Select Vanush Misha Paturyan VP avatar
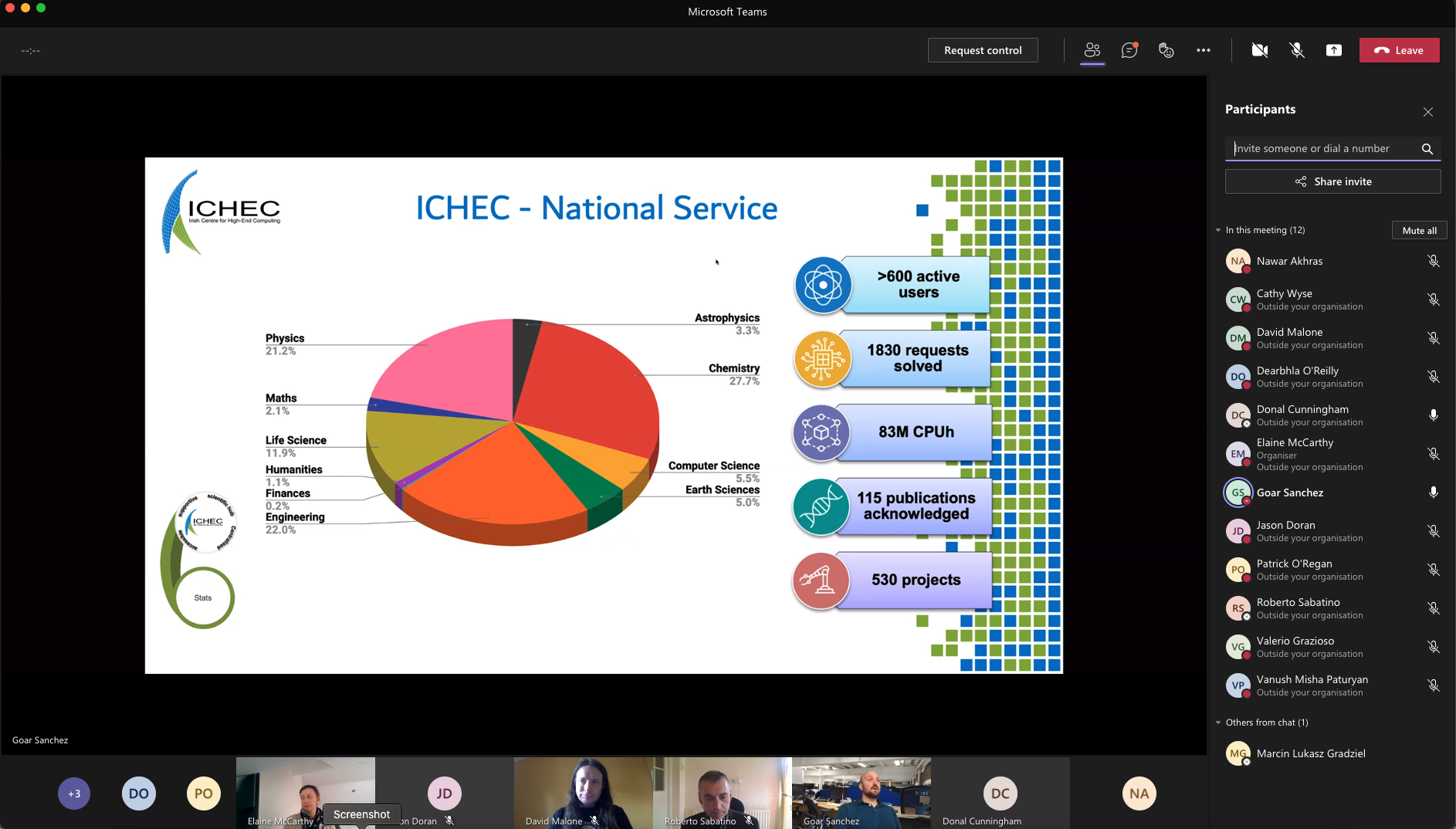Screen dimensions: 1456x829 1238,685
